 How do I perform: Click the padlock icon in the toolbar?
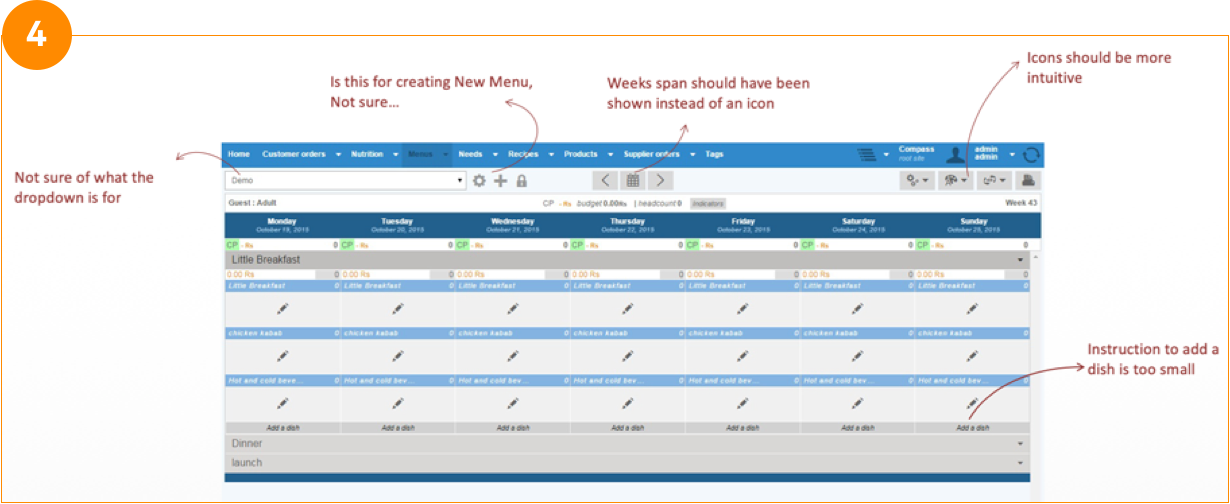point(521,181)
